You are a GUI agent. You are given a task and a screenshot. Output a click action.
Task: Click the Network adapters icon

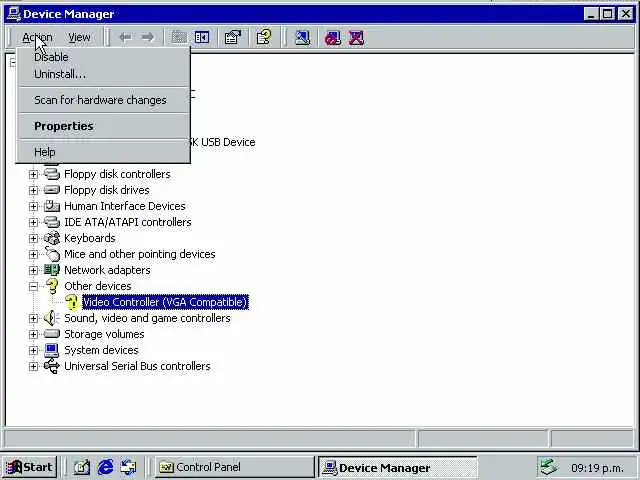click(x=52, y=269)
